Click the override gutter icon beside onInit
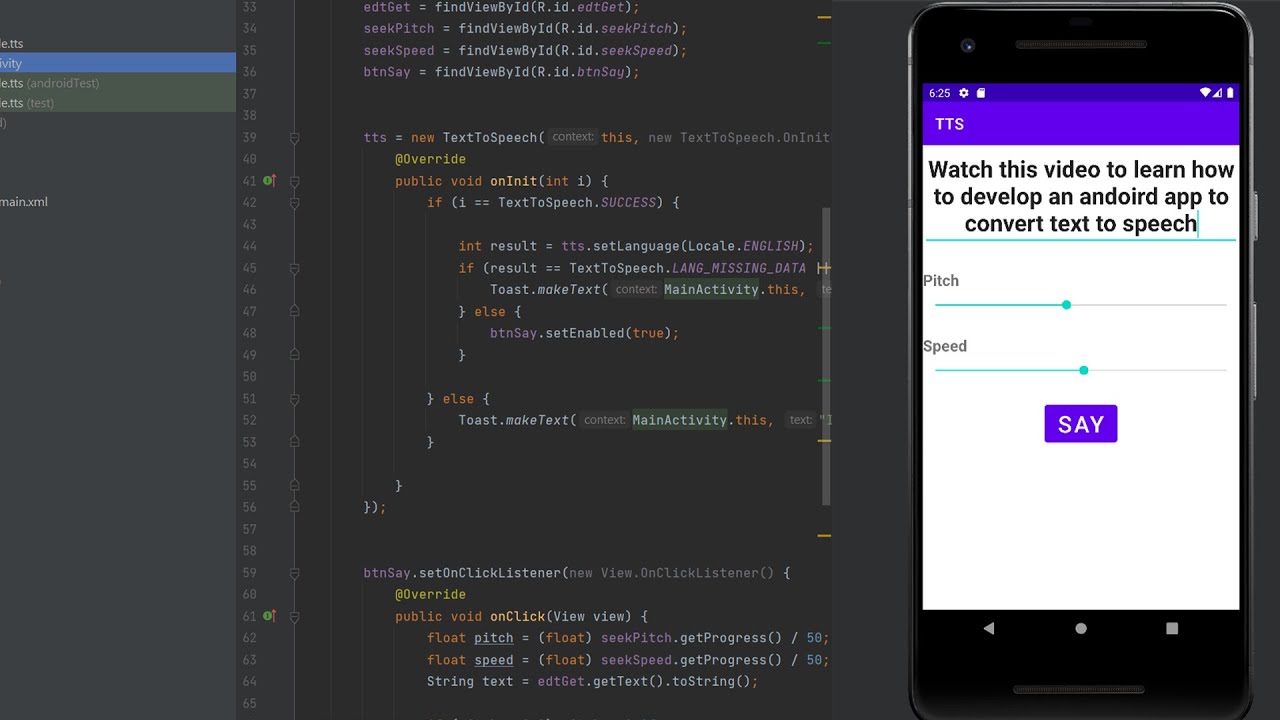This screenshot has width=1280, height=720. pos(269,181)
